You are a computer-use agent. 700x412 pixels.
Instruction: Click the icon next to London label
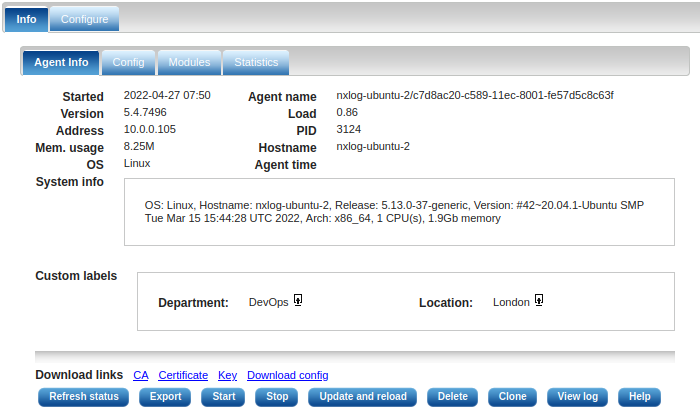click(x=539, y=300)
